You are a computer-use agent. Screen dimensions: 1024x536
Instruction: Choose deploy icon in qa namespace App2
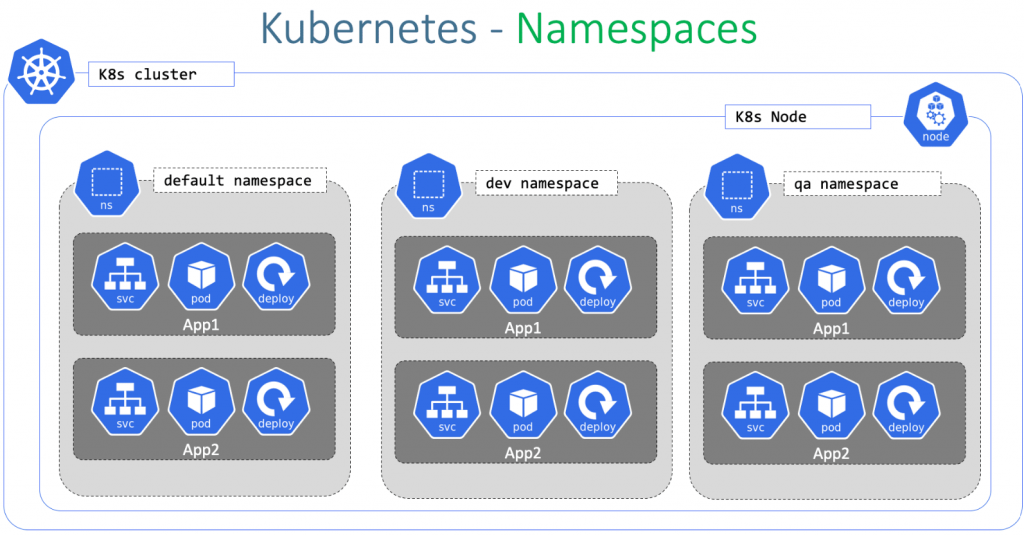pyautogui.click(x=906, y=405)
